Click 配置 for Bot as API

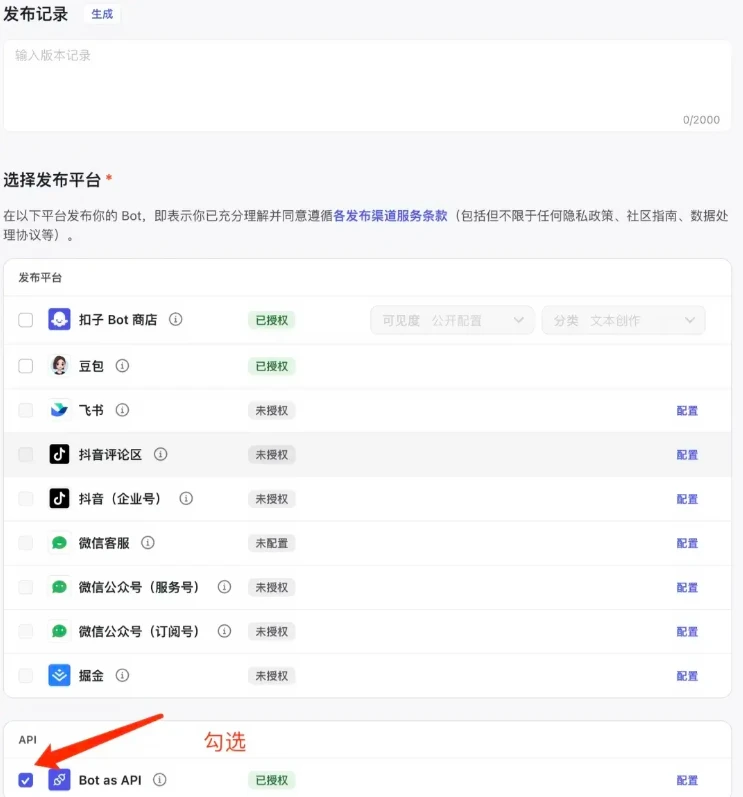(687, 780)
